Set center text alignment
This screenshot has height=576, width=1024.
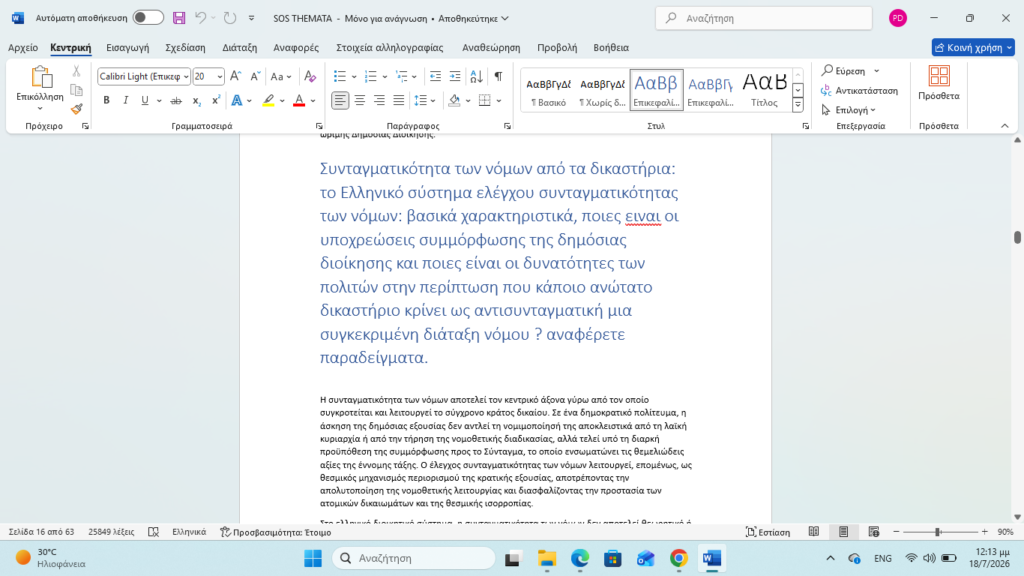pos(360,101)
